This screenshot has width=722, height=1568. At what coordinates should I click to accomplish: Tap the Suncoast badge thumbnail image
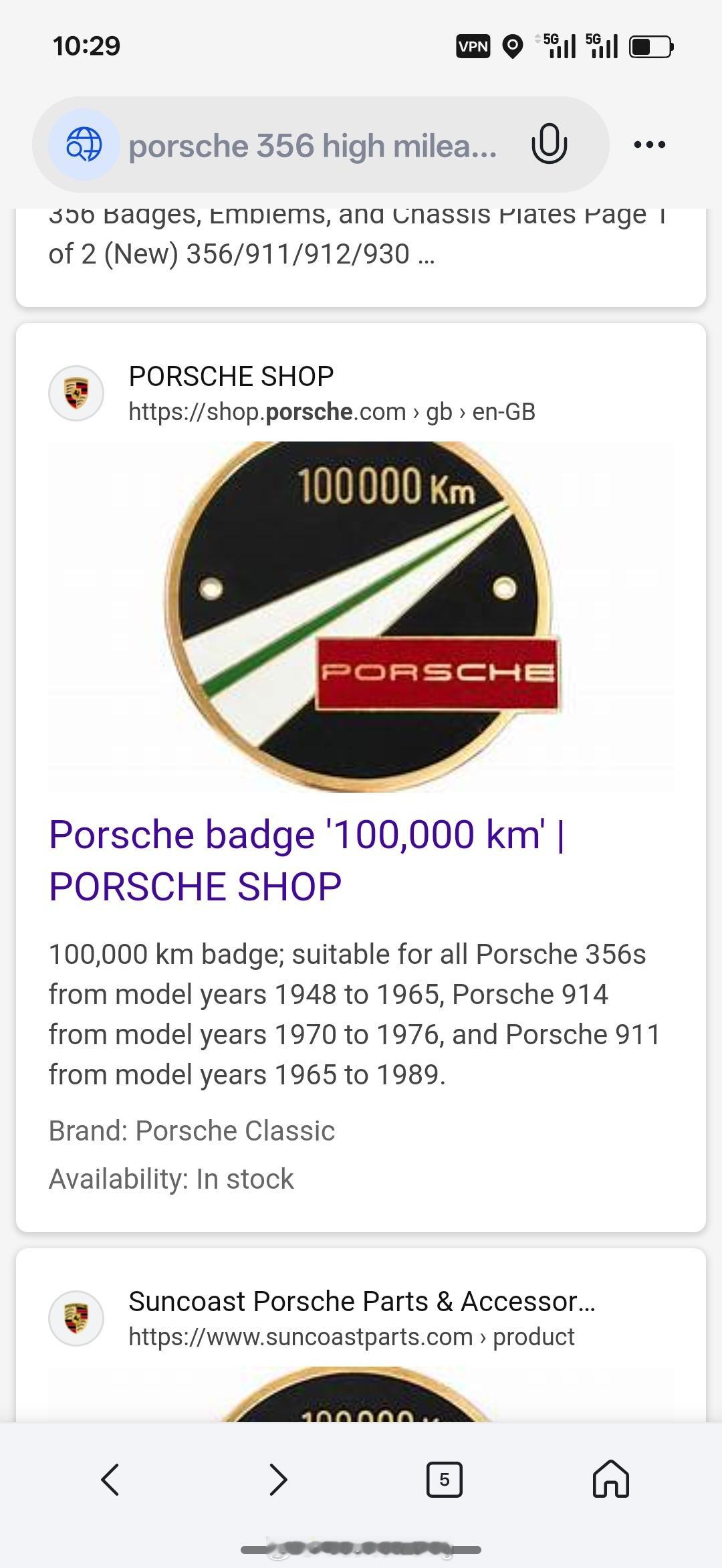click(361, 1394)
